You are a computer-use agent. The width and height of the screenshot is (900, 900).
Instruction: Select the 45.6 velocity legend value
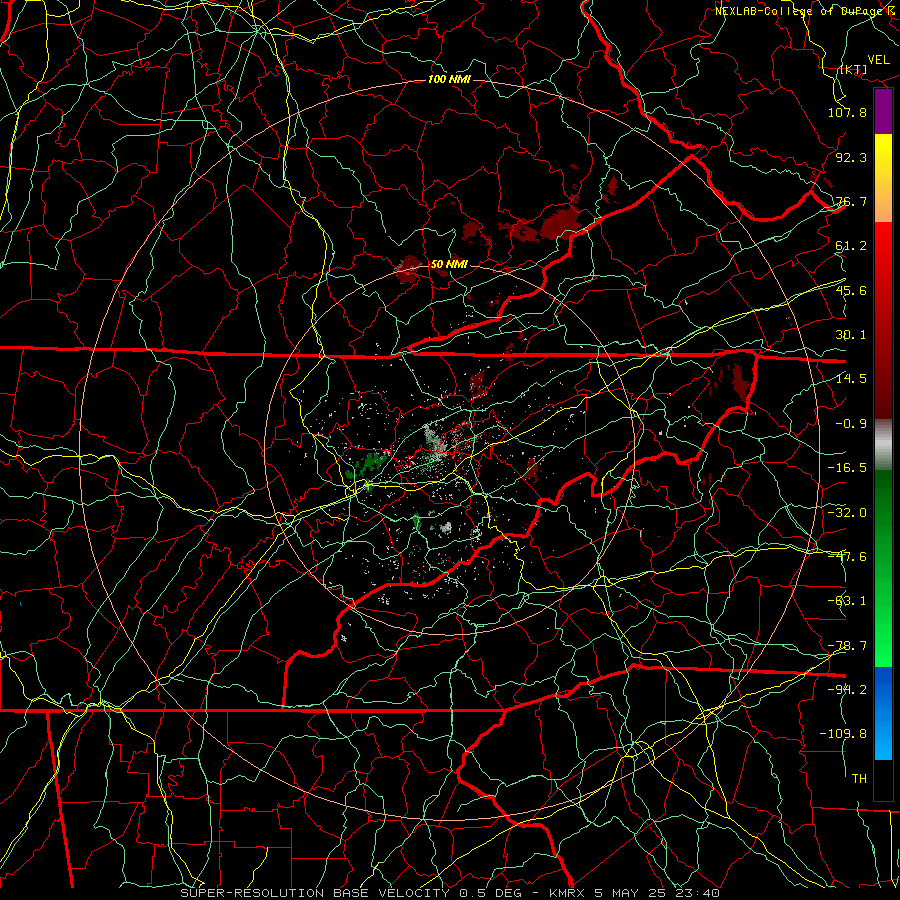point(851,290)
